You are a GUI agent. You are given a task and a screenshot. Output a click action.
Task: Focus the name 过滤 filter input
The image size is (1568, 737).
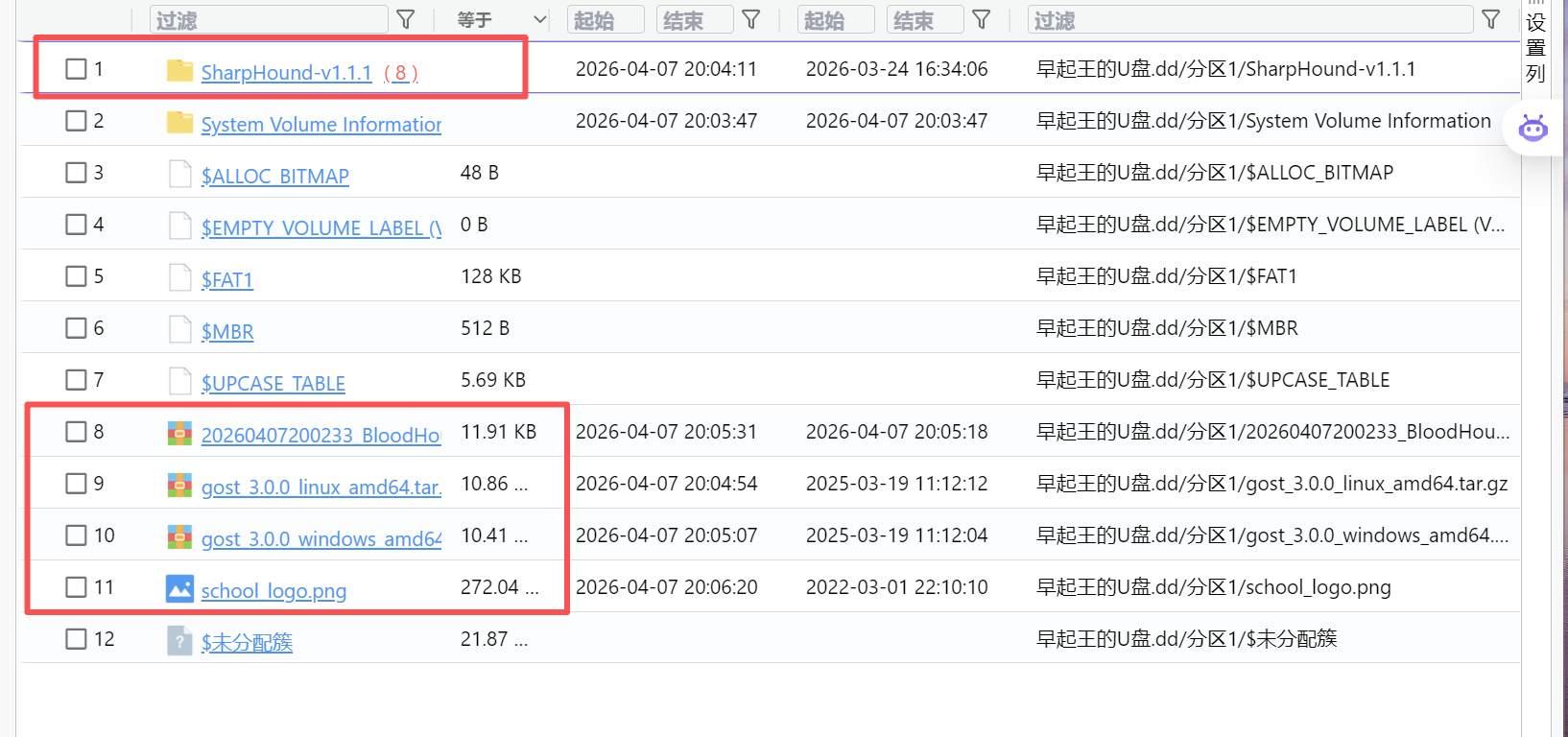coord(269,20)
